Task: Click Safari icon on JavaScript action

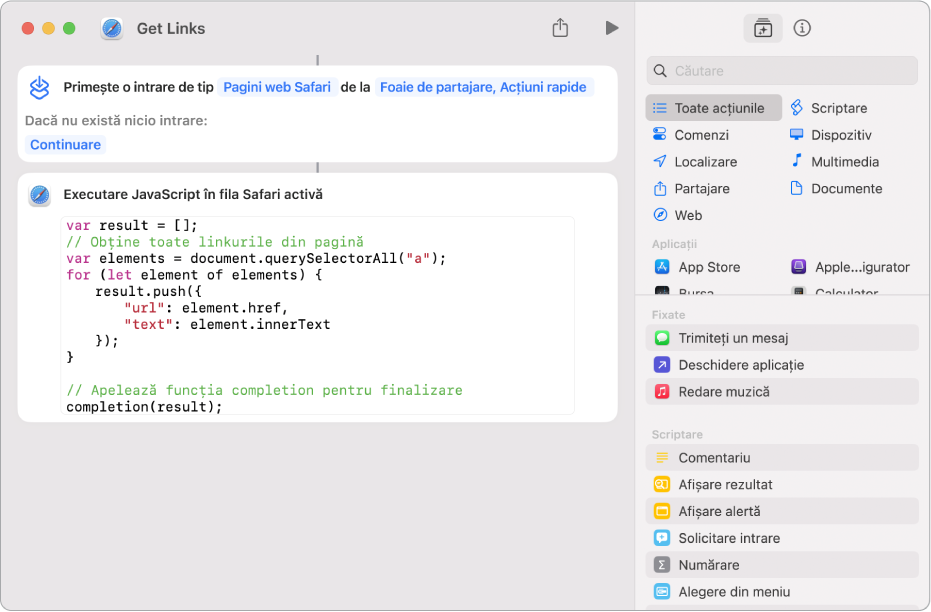Action: 39,195
